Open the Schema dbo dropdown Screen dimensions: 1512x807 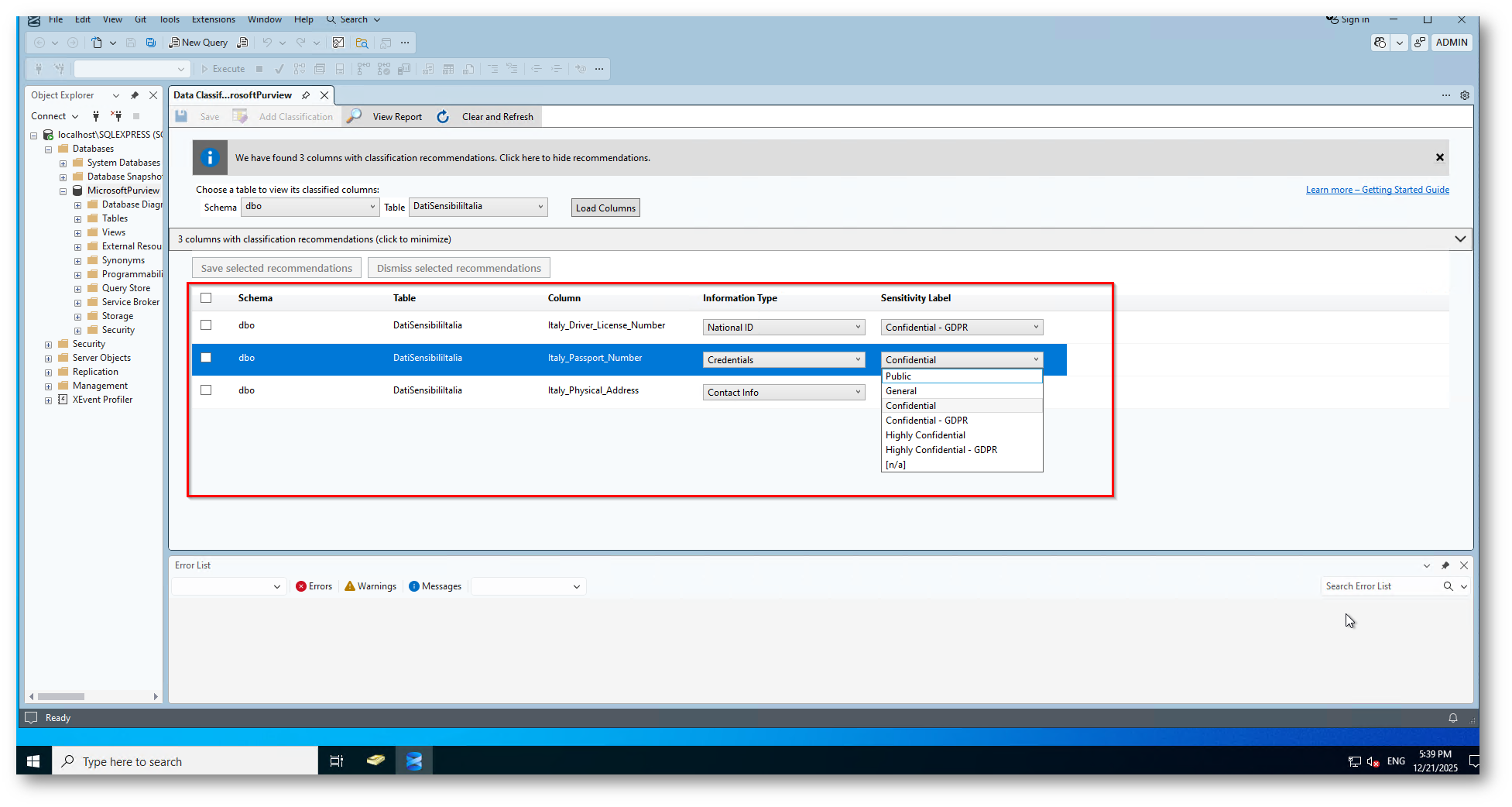click(310, 207)
